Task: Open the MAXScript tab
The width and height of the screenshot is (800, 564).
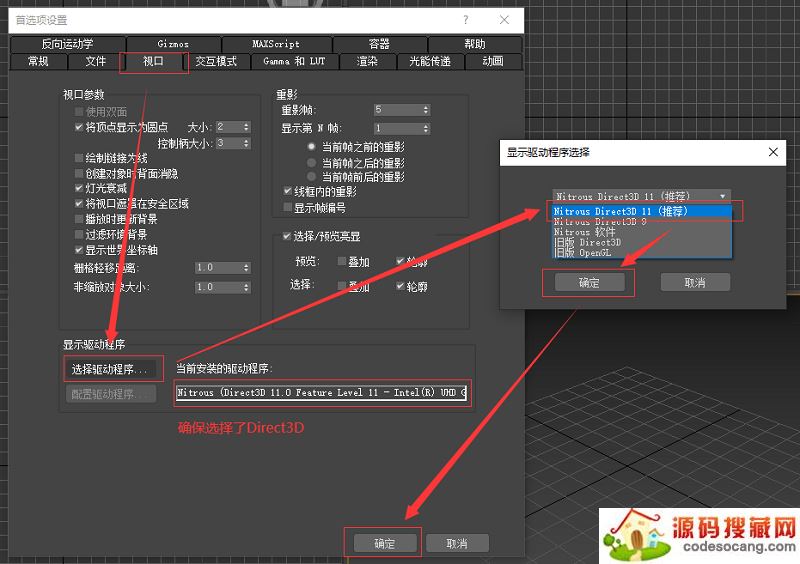Action: [x=277, y=44]
